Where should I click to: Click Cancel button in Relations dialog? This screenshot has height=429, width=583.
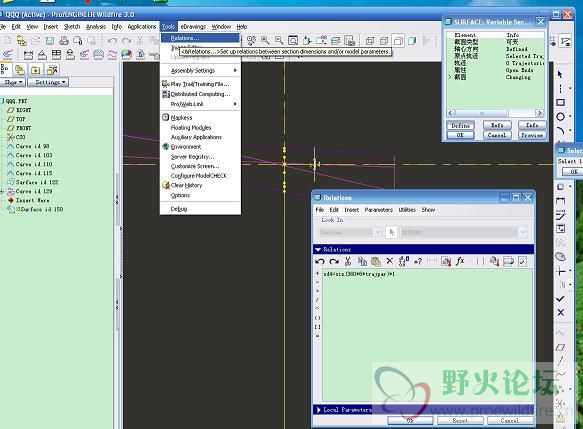click(x=510, y=420)
